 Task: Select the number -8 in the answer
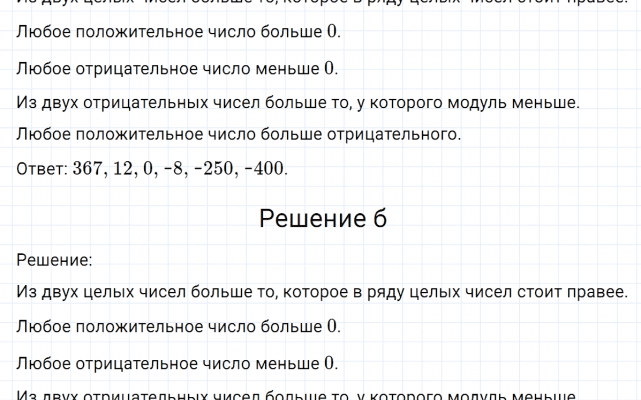(181, 168)
